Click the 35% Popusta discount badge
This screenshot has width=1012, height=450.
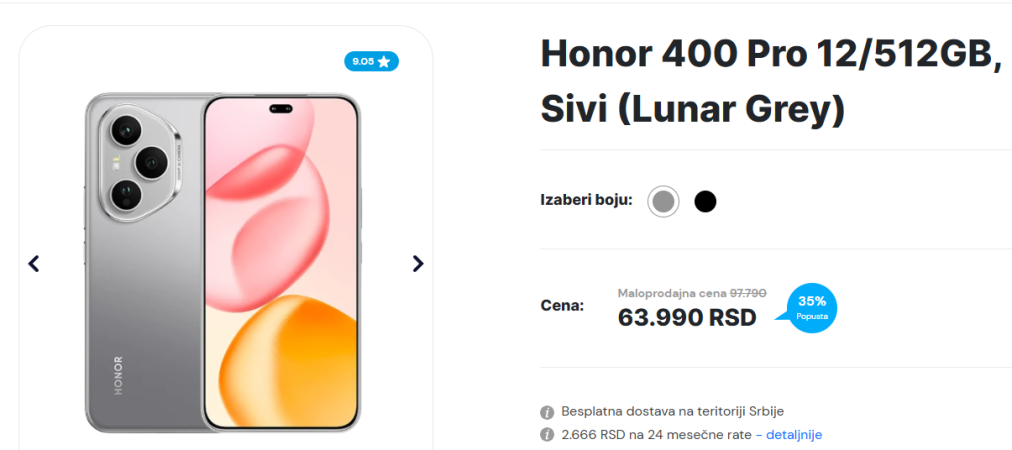(811, 308)
